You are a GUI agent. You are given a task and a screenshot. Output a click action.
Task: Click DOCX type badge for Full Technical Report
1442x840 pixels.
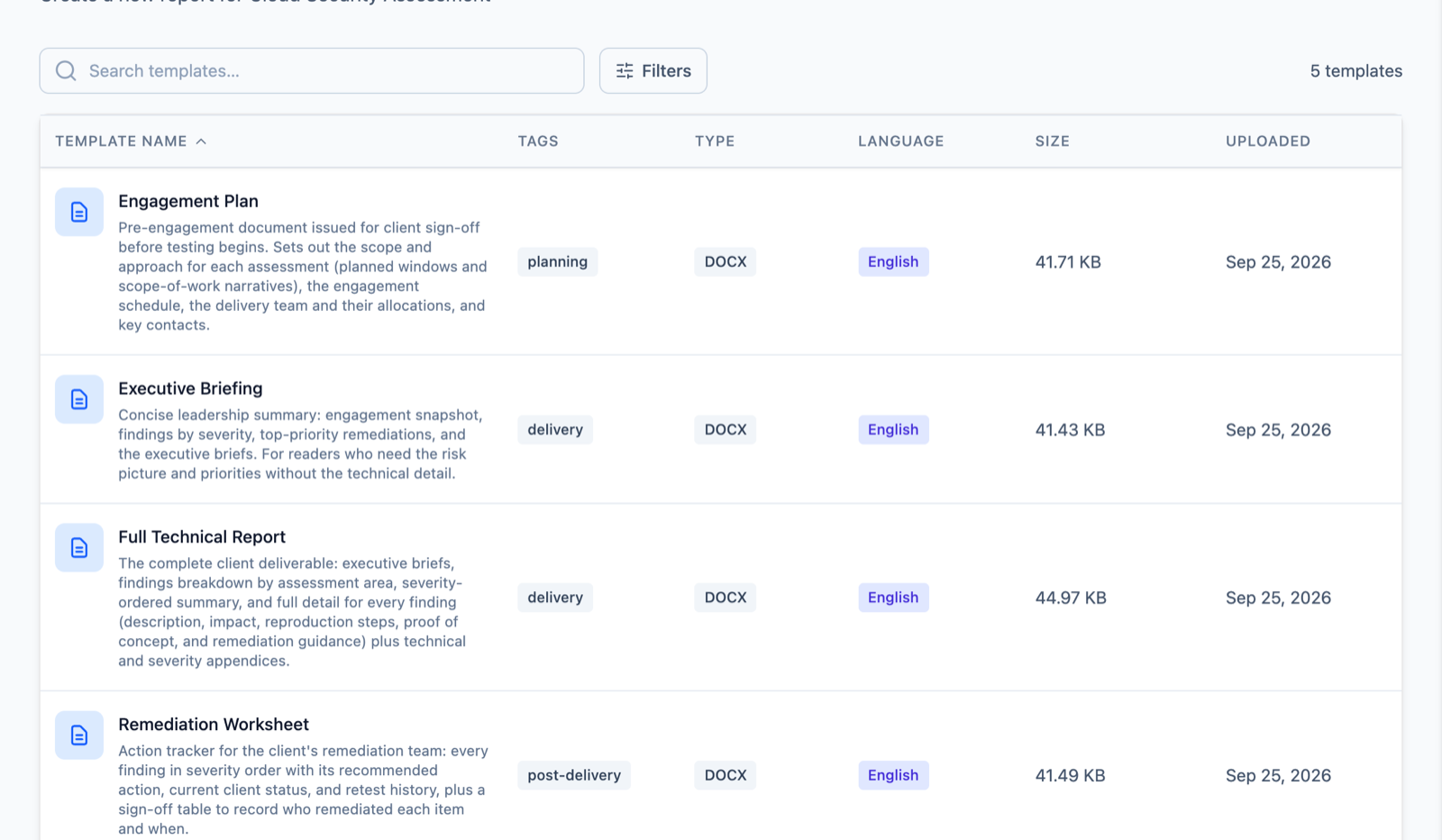coord(726,597)
